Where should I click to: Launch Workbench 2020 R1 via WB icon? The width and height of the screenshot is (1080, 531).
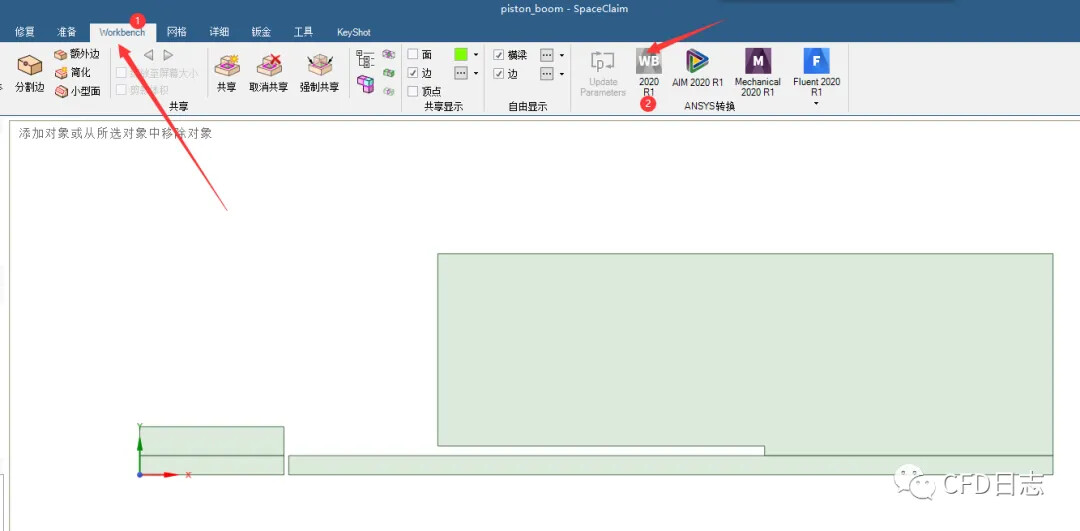648,62
